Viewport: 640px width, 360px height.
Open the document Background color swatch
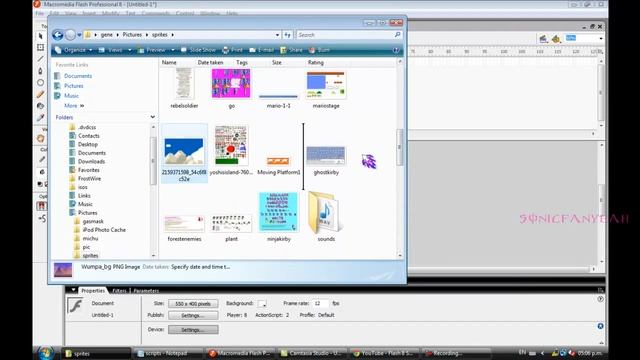[x=262, y=304]
